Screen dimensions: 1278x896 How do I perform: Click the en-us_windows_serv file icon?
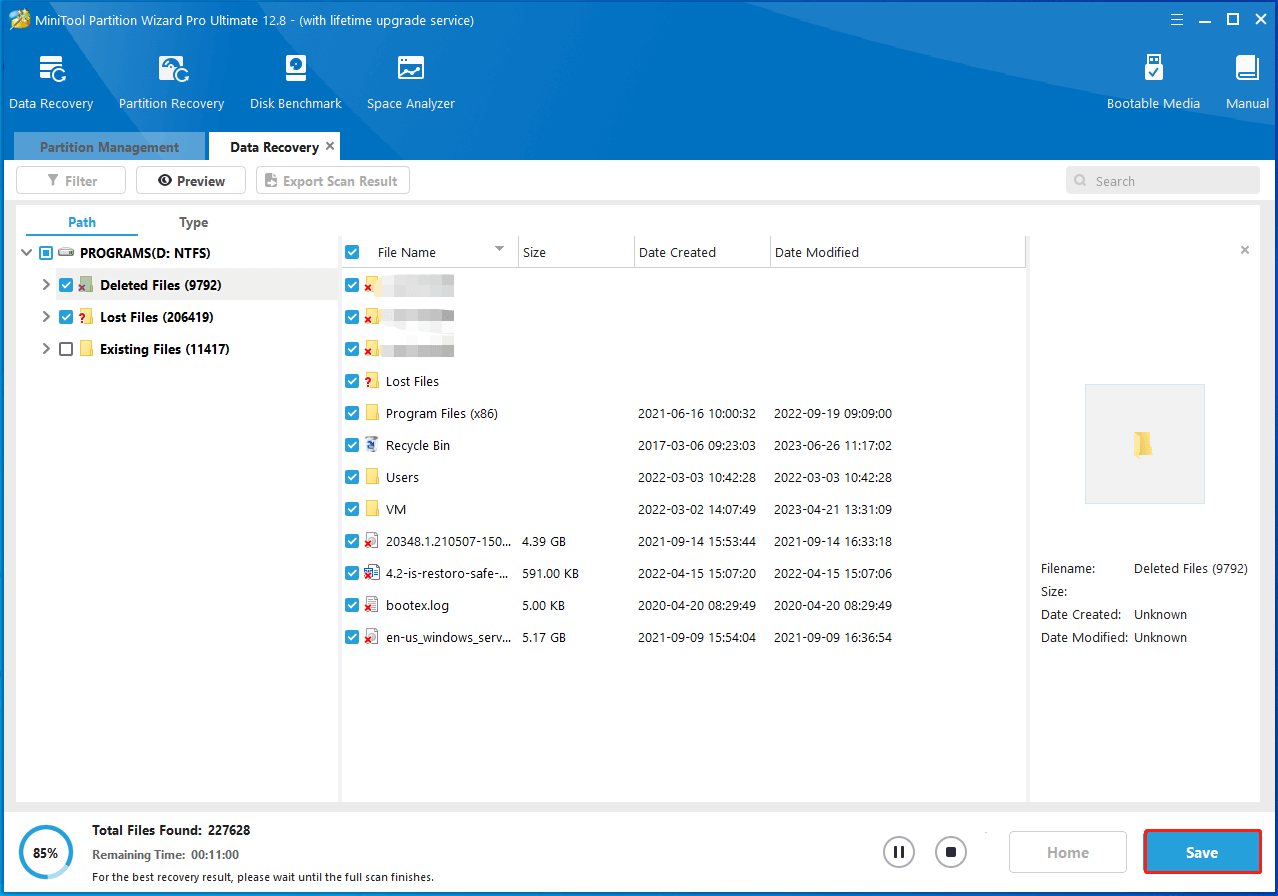coord(372,637)
